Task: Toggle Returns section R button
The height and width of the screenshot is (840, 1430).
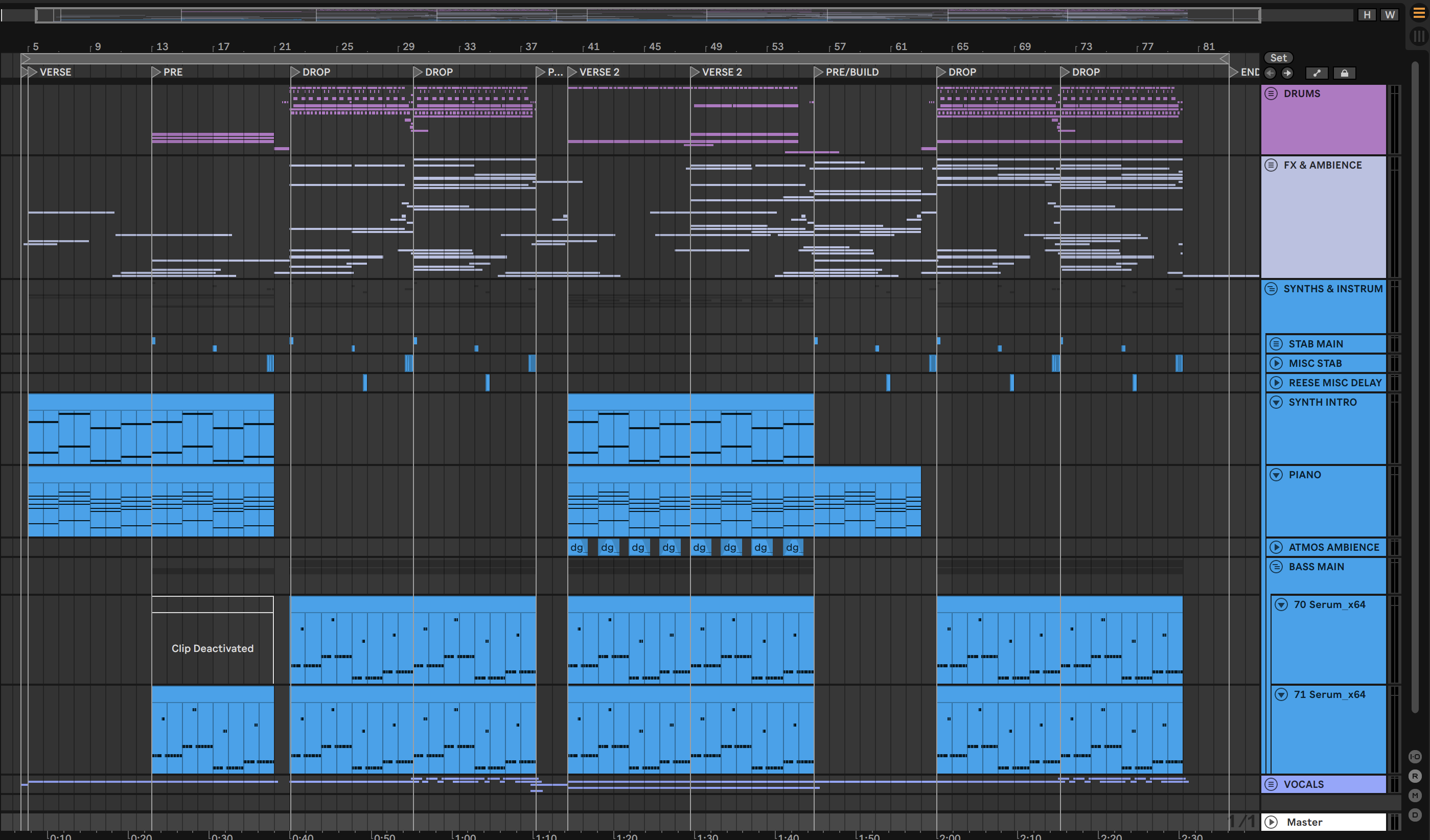Action: tap(1415, 777)
